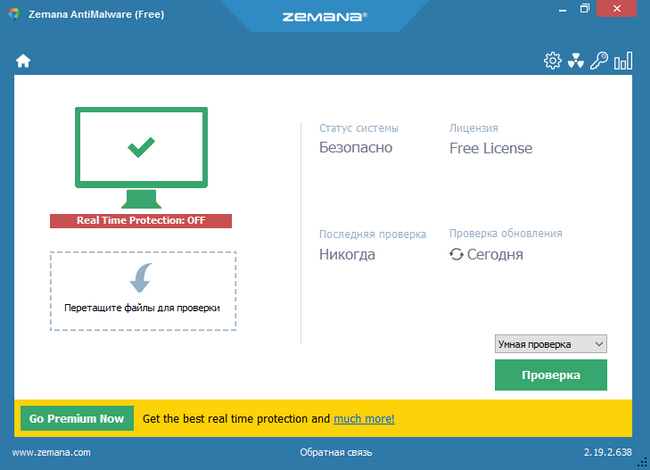Screen dimensions: 650x470
Task: Open the quarantine radiation icon
Action: point(576,61)
